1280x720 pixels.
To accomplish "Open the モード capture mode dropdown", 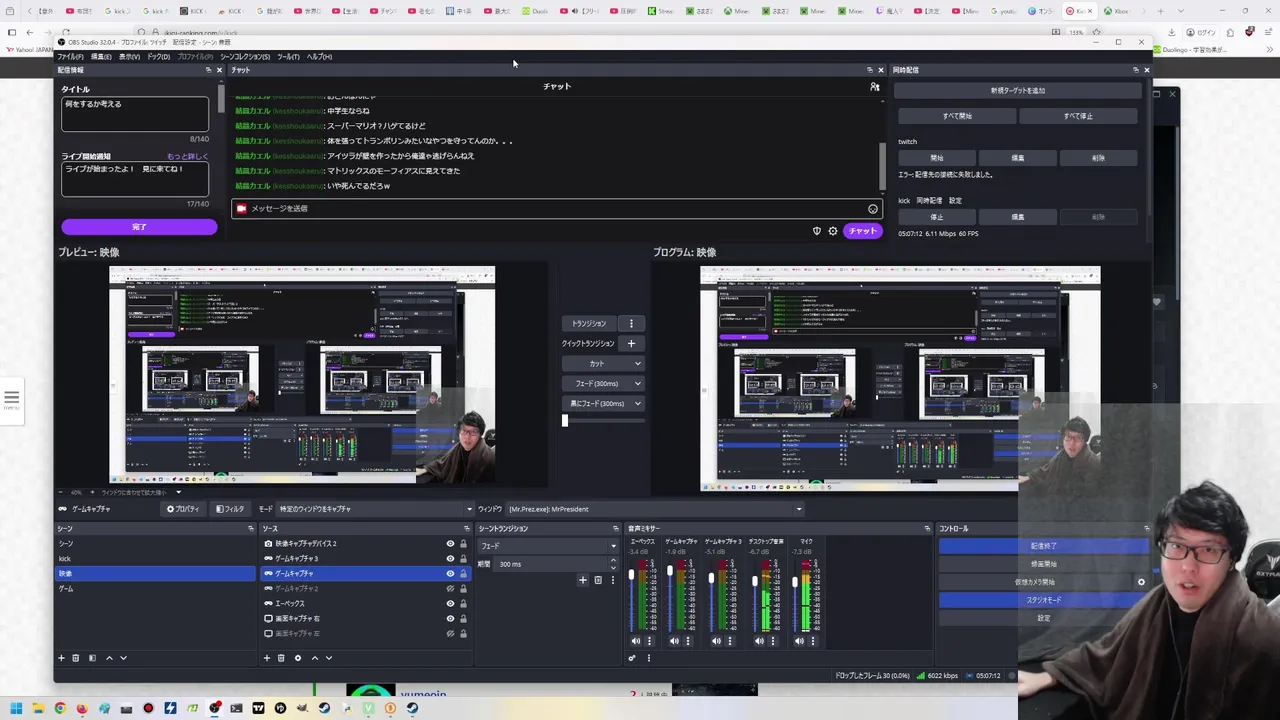I will coord(375,509).
